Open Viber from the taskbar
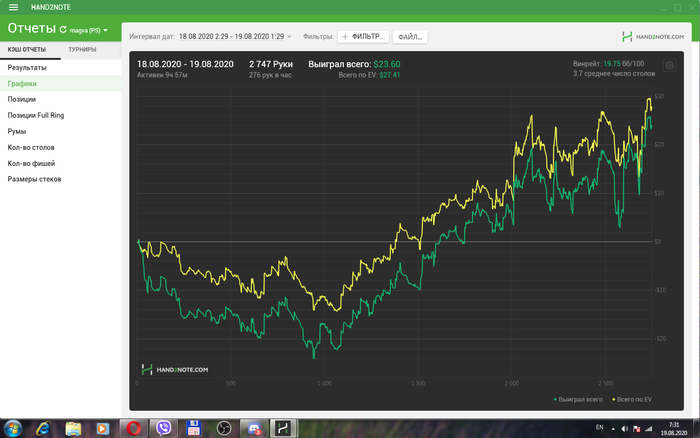This screenshot has height=438, width=700. pyautogui.click(x=163, y=429)
